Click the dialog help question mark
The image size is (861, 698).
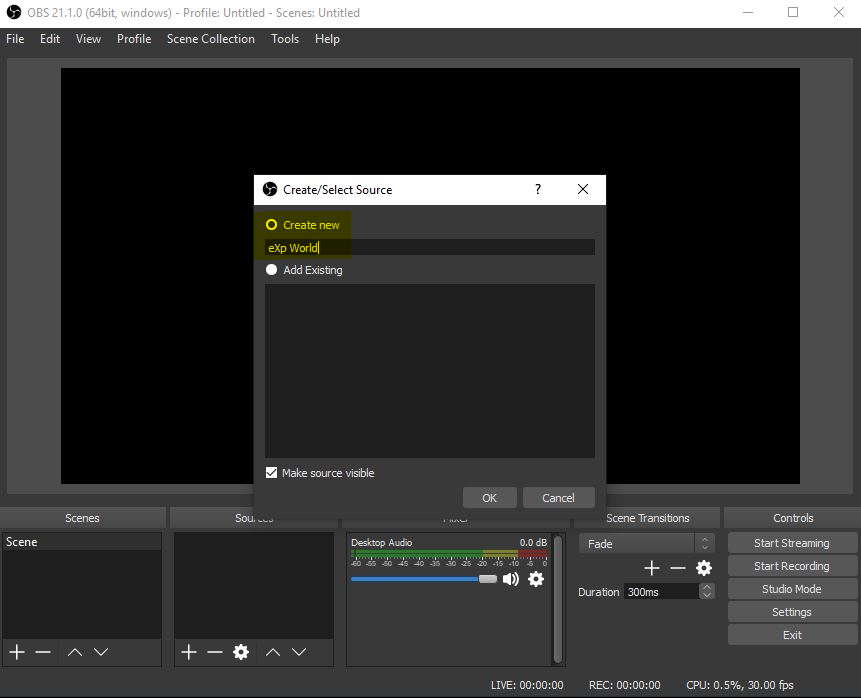coord(538,189)
